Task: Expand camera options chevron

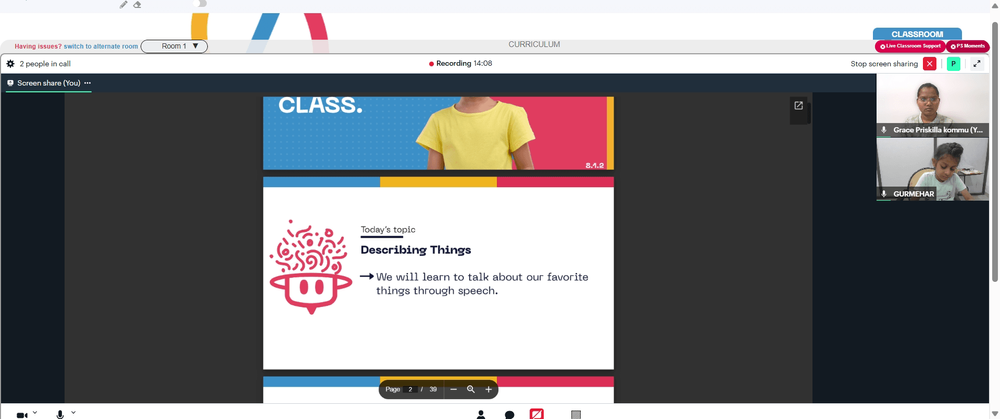Action: [x=34, y=413]
